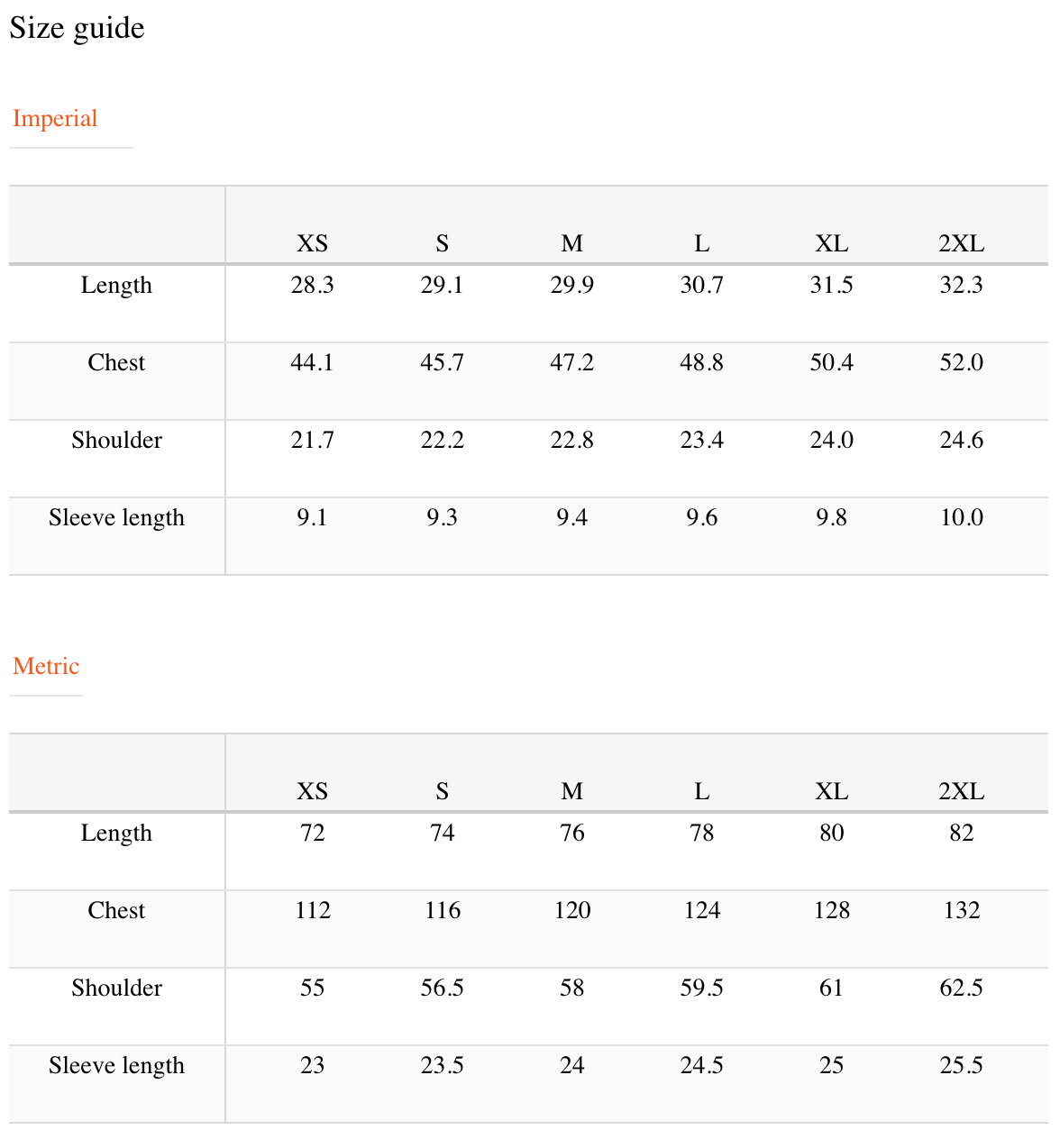Viewport: 1060px width, 1148px height.
Task: Click the 24.5 sleeve length value for L
Action: [x=702, y=1065]
